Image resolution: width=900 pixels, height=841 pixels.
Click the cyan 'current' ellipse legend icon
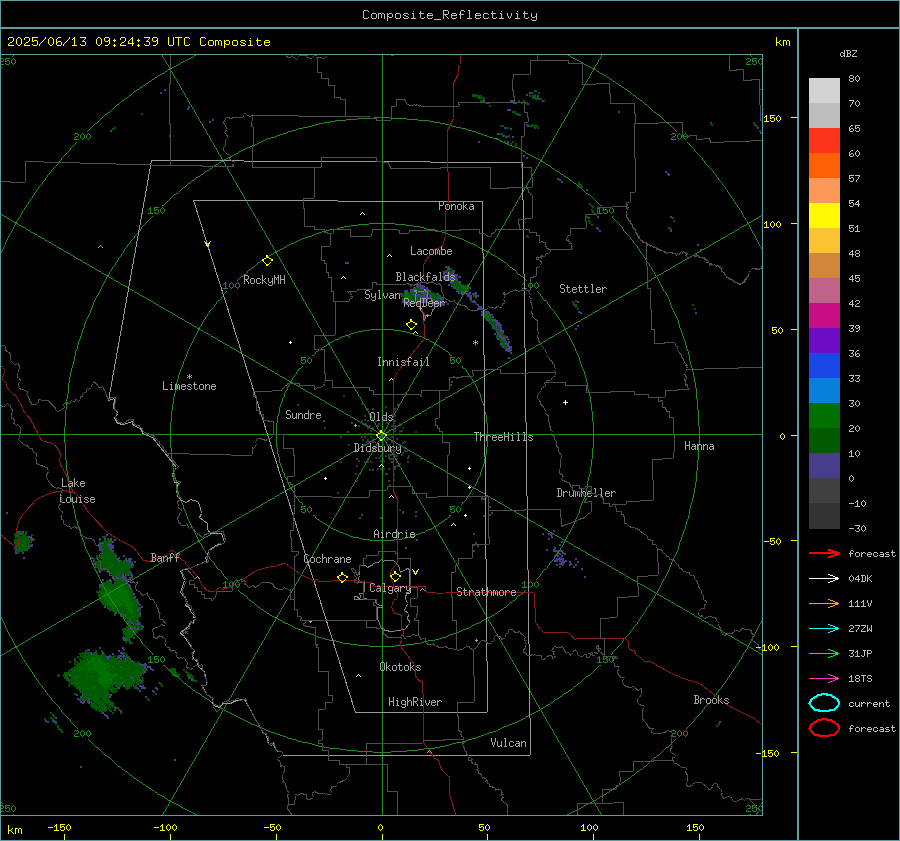click(824, 703)
